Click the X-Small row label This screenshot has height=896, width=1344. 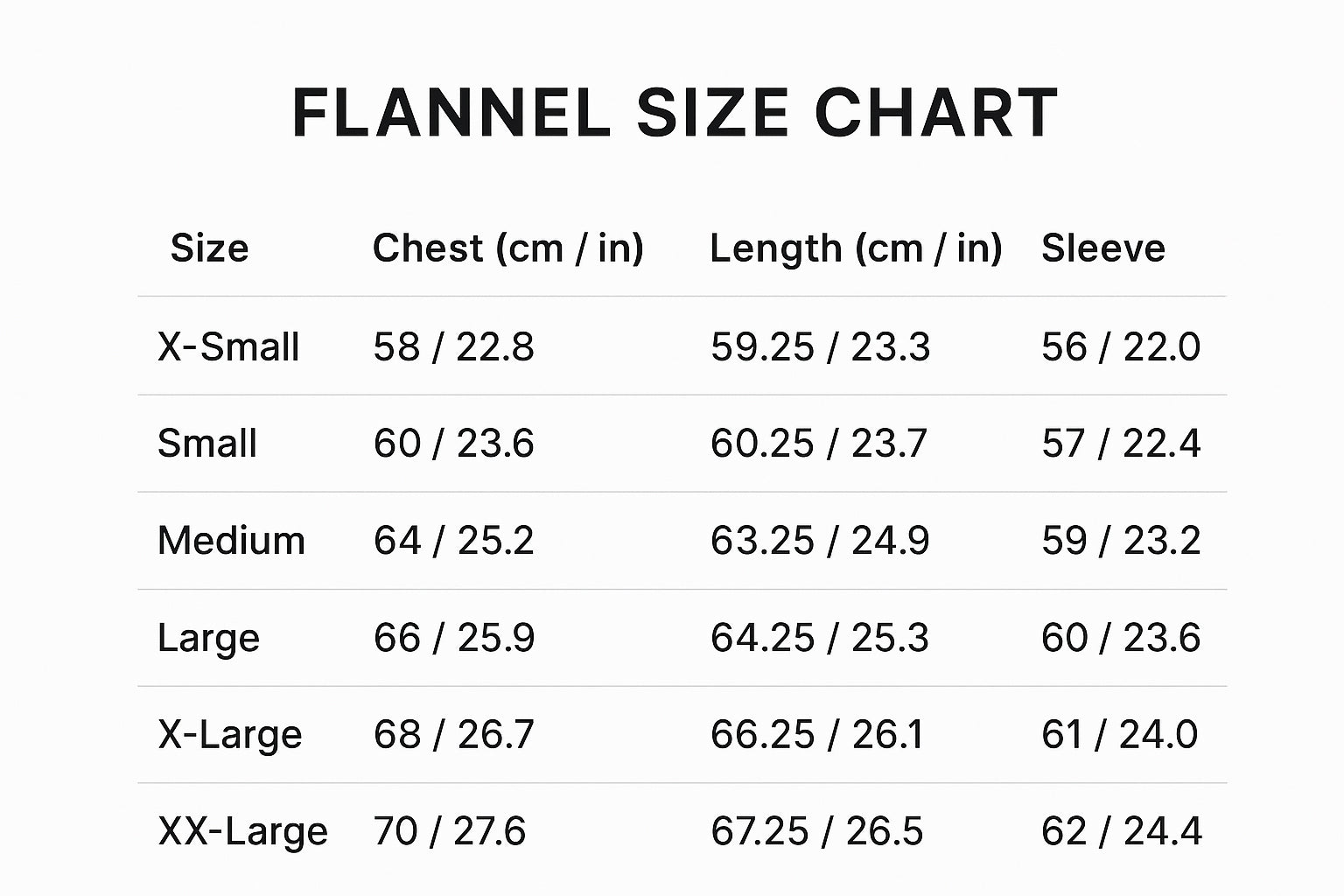click(228, 347)
